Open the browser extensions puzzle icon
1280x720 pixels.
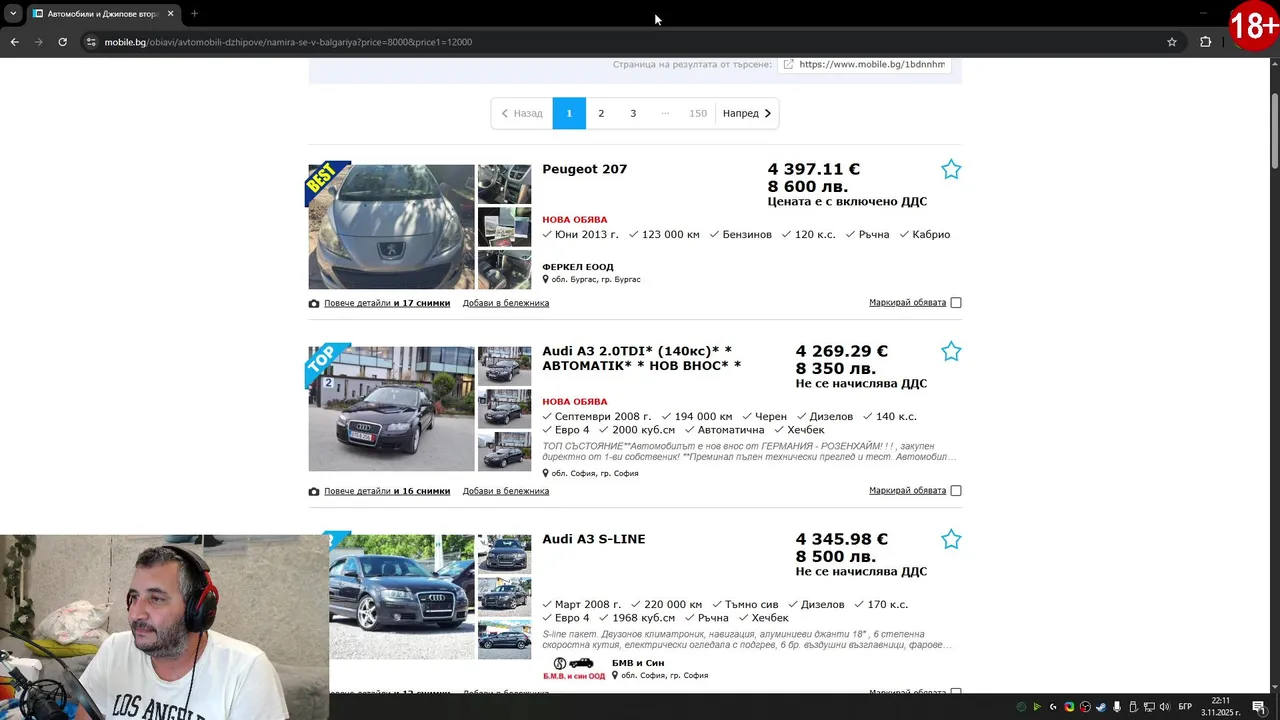point(1205,42)
